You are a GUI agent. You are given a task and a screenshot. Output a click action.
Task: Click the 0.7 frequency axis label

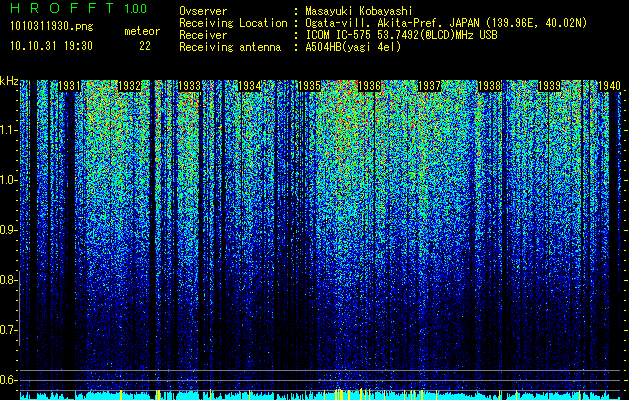[x=8, y=330]
